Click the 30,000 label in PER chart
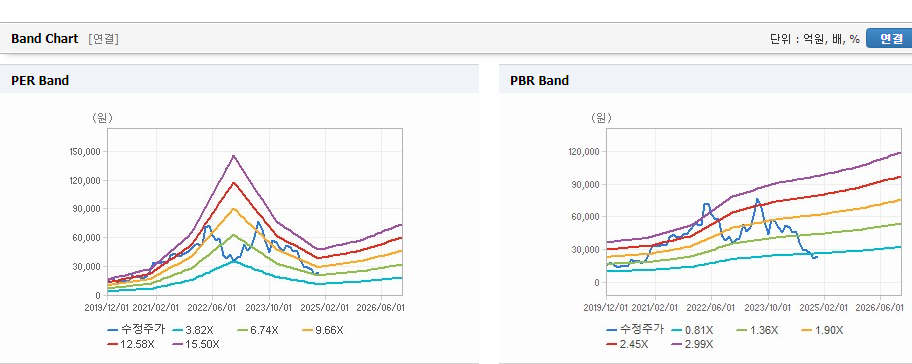Viewport: 912px width, 364px height. [x=87, y=266]
